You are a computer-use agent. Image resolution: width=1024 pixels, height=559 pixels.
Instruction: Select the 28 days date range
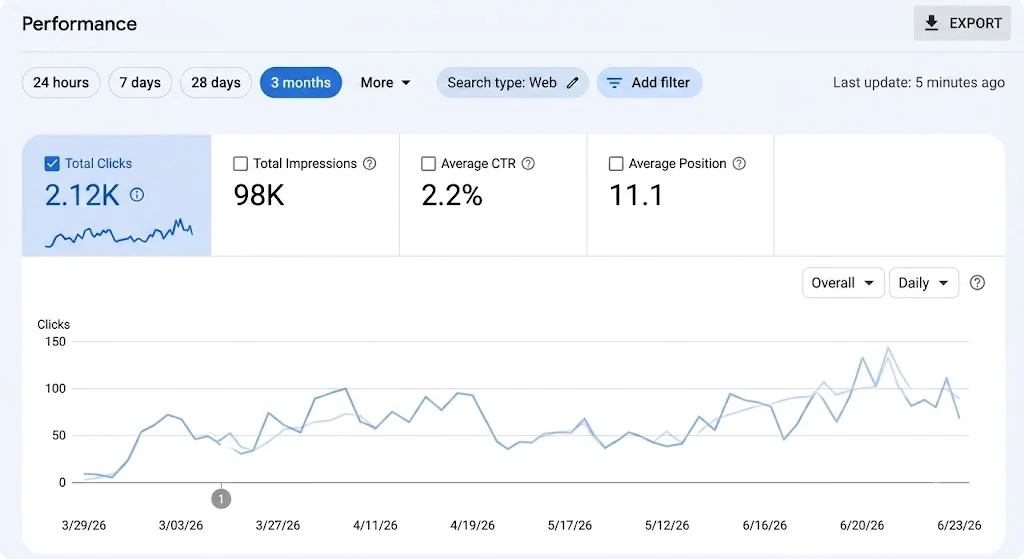coord(216,83)
